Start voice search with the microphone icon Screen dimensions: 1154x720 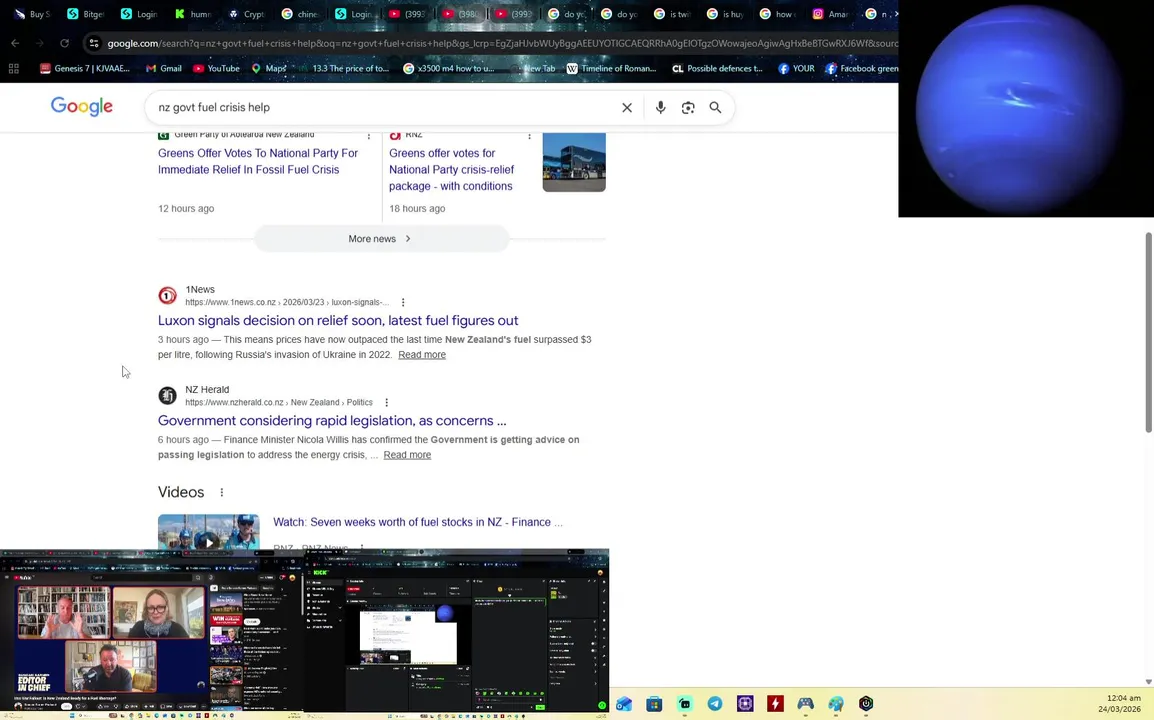click(x=660, y=107)
